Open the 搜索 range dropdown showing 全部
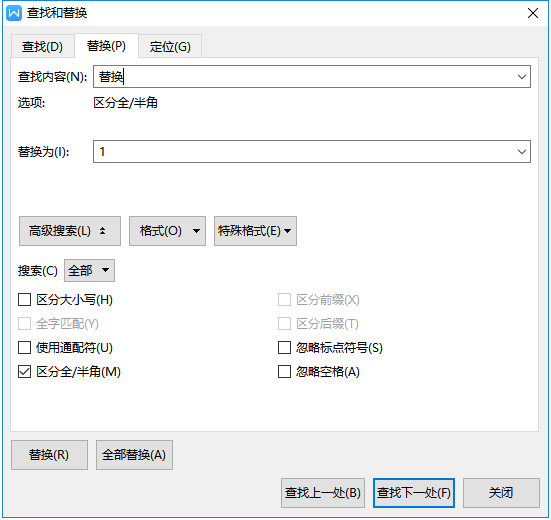 pos(89,271)
